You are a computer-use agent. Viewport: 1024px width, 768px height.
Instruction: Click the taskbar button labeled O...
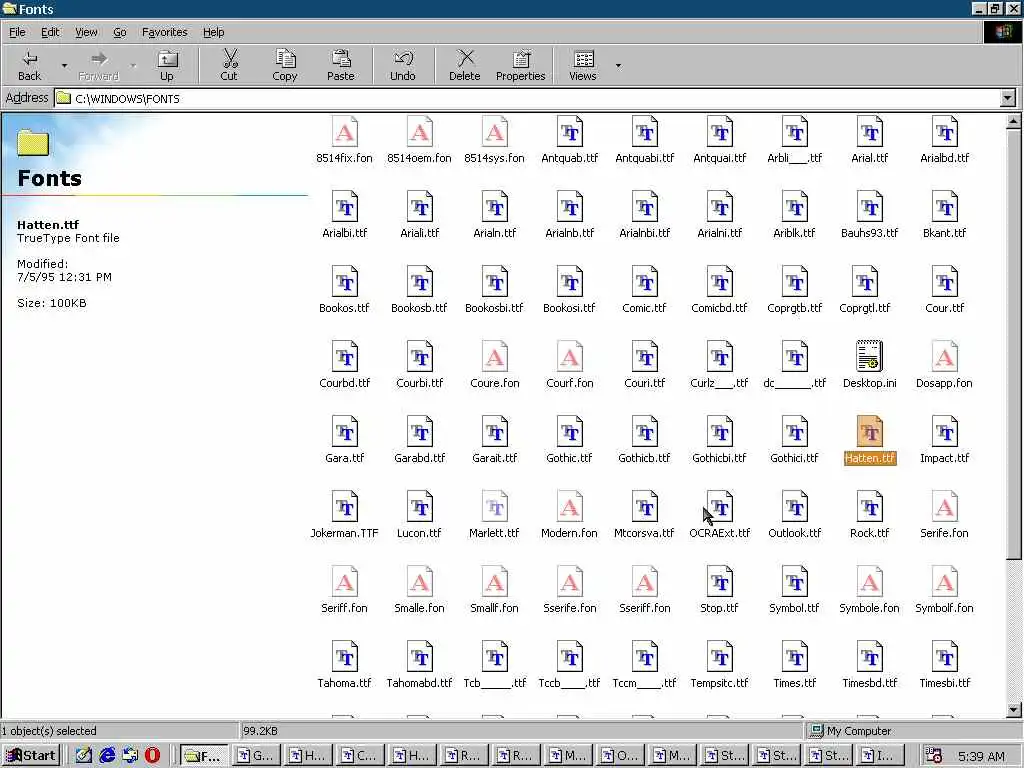pyautogui.click(x=622, y=756)
